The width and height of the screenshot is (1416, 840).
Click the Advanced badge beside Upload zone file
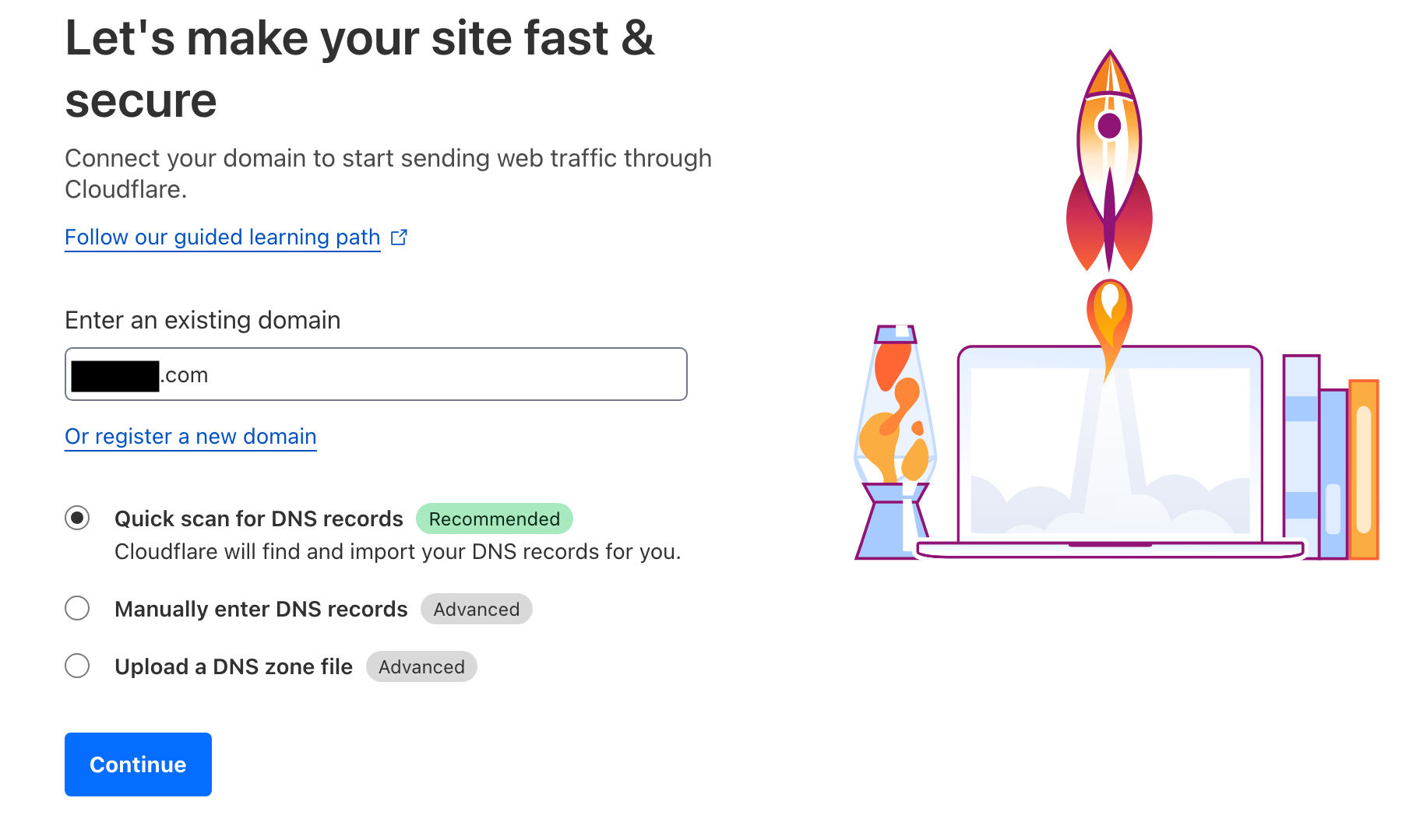[x=421, y=667]
